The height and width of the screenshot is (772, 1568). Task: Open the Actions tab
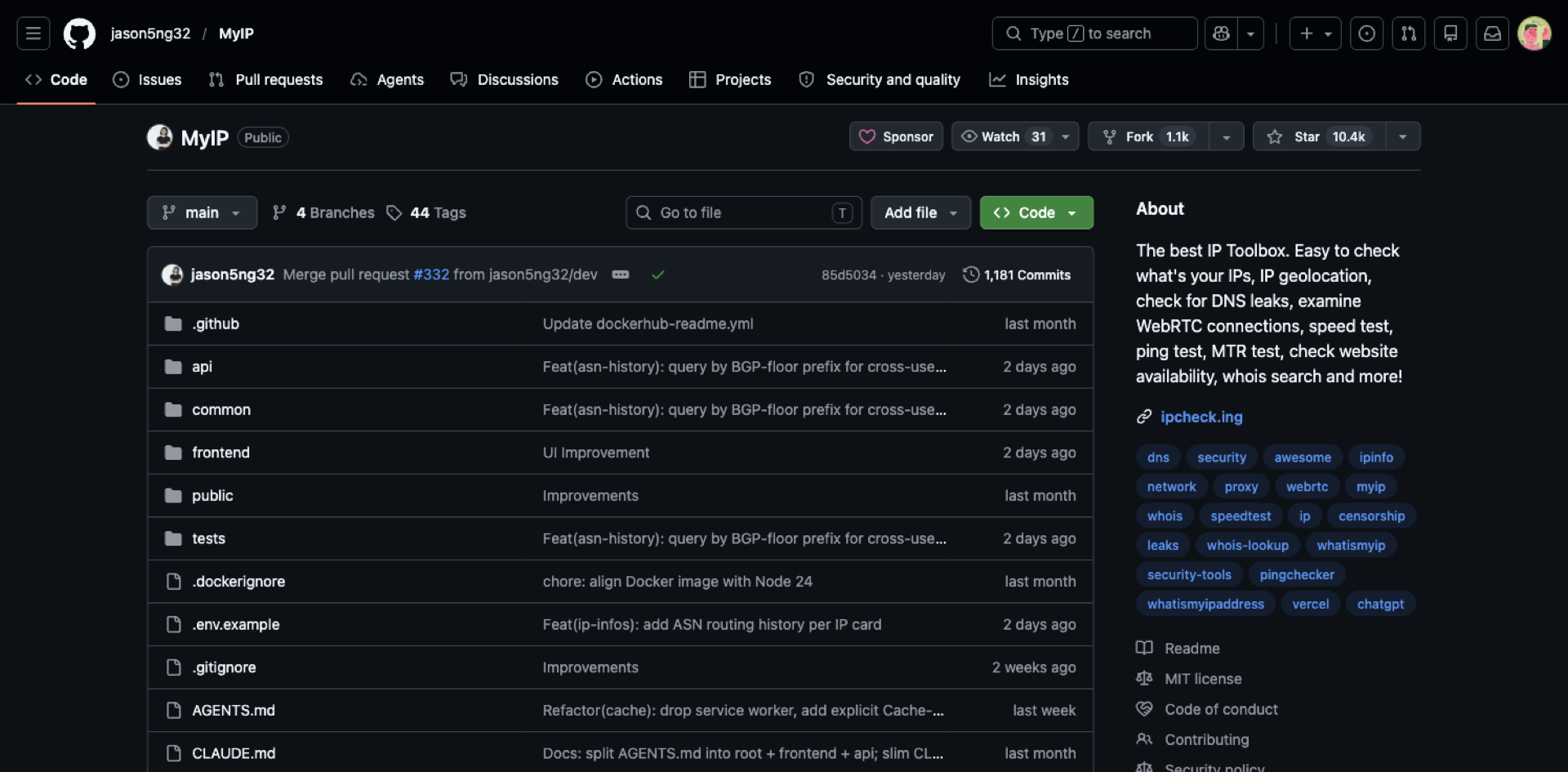click(x=624, y=79)
